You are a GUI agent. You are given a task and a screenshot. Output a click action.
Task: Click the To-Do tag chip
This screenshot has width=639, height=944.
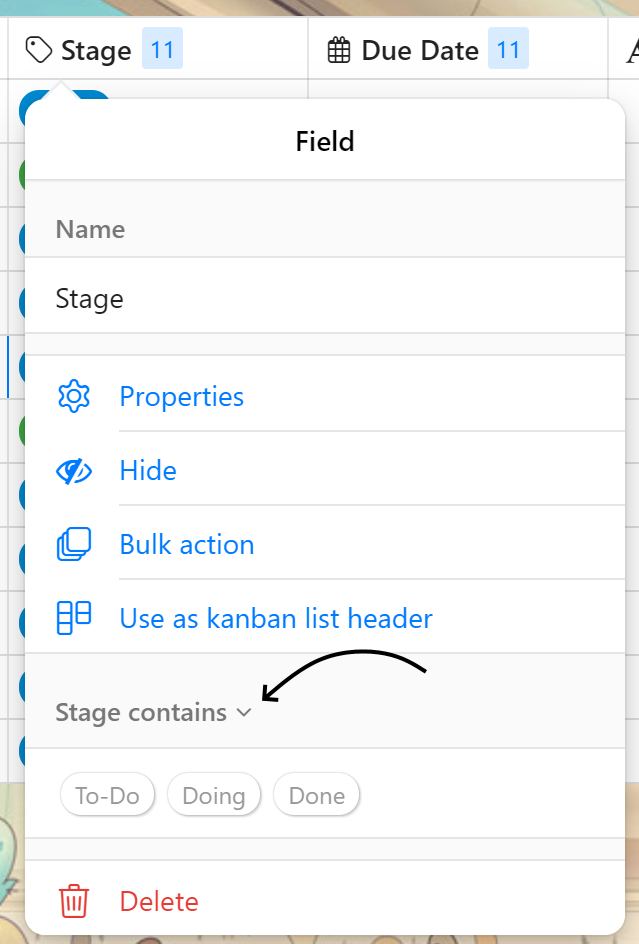(108, 796)
